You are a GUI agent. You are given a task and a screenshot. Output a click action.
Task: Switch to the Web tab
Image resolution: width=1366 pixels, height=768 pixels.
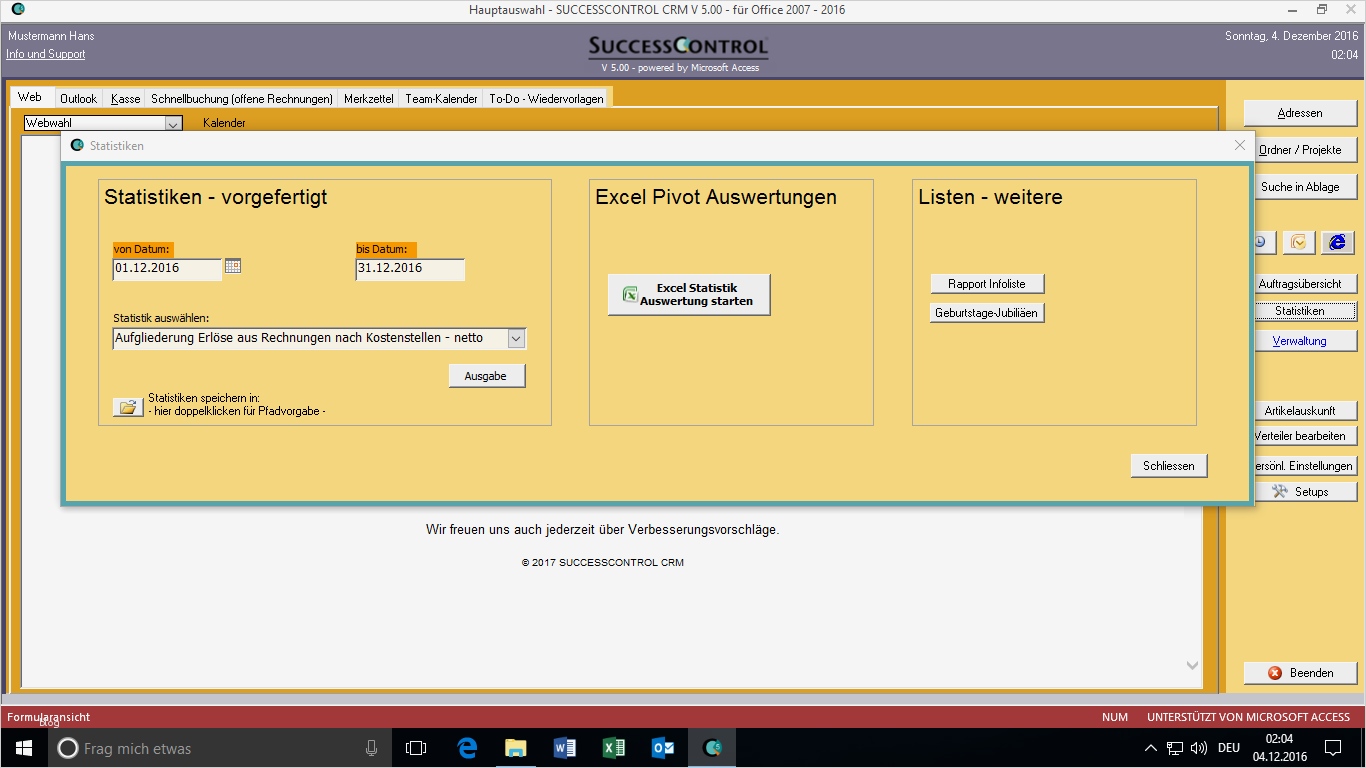pos(30,97)
